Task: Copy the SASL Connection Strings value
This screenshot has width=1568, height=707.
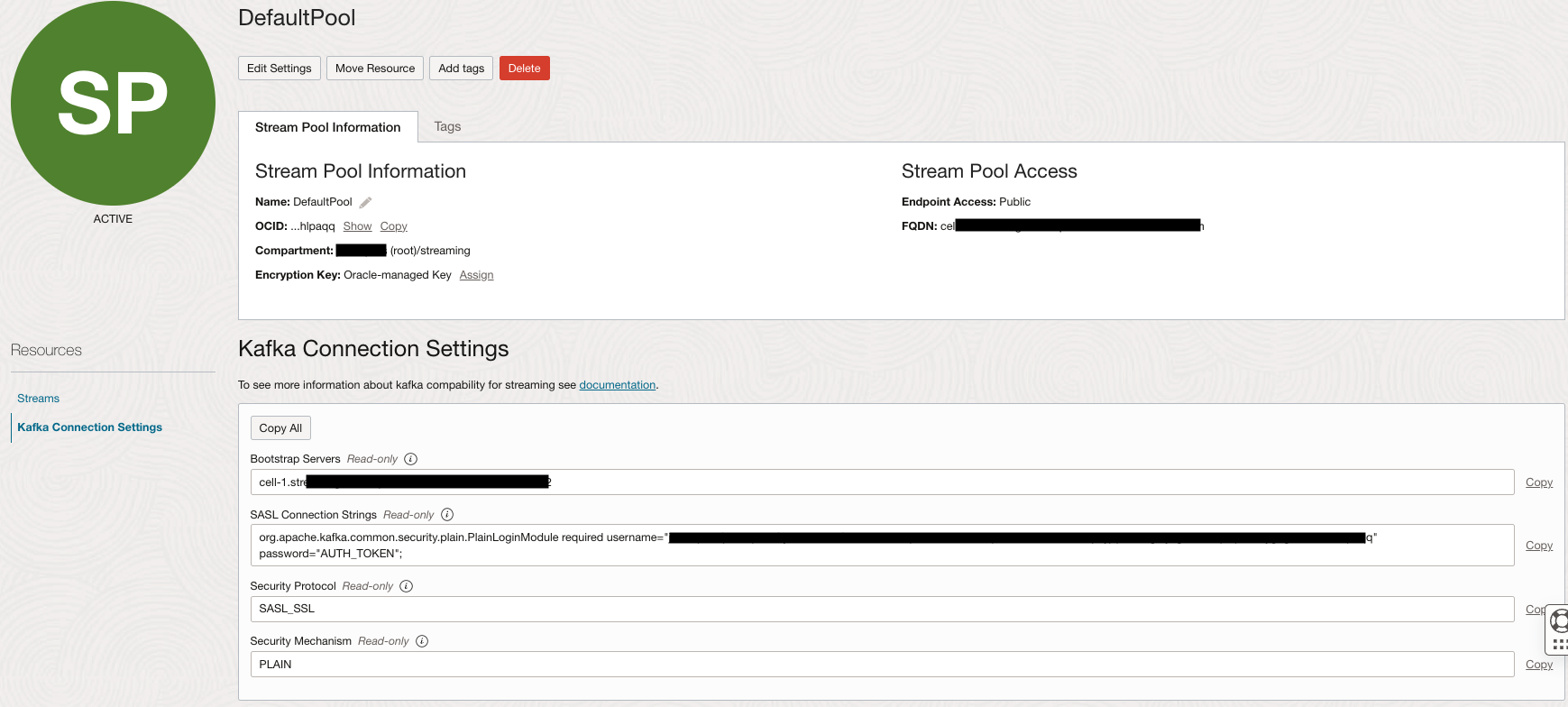Action: 1539,546
